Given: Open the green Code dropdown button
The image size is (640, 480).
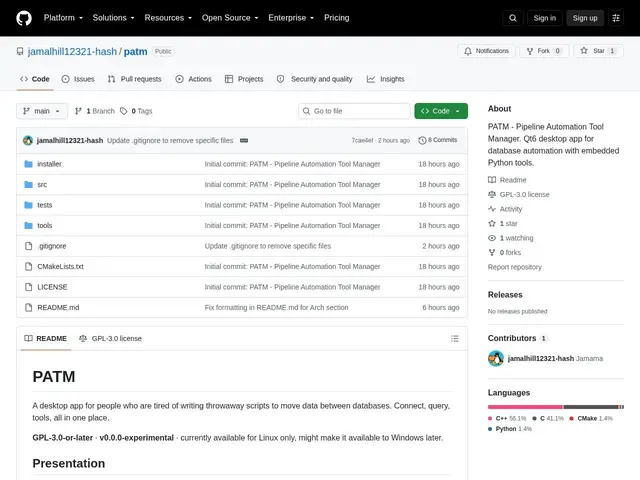Looking at the screenshot, I should coord(441,111).
